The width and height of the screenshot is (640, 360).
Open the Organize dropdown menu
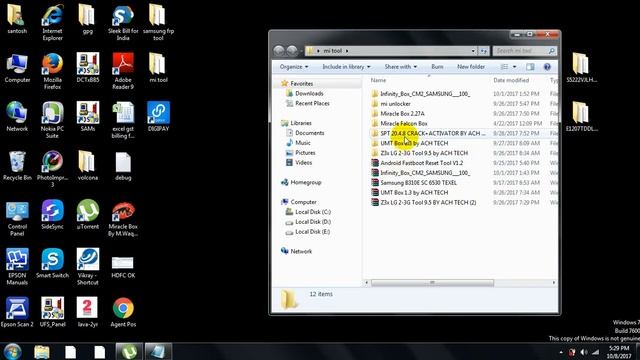294,67
